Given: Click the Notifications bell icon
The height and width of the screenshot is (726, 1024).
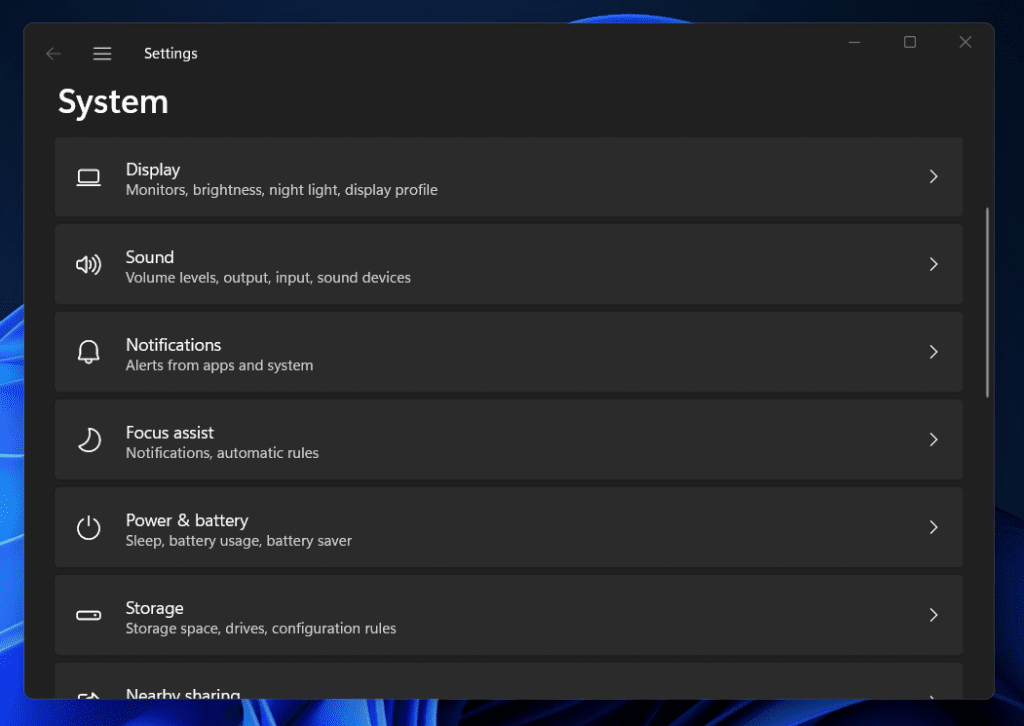Looking at the screenshot, I should (x=89, y=352).
